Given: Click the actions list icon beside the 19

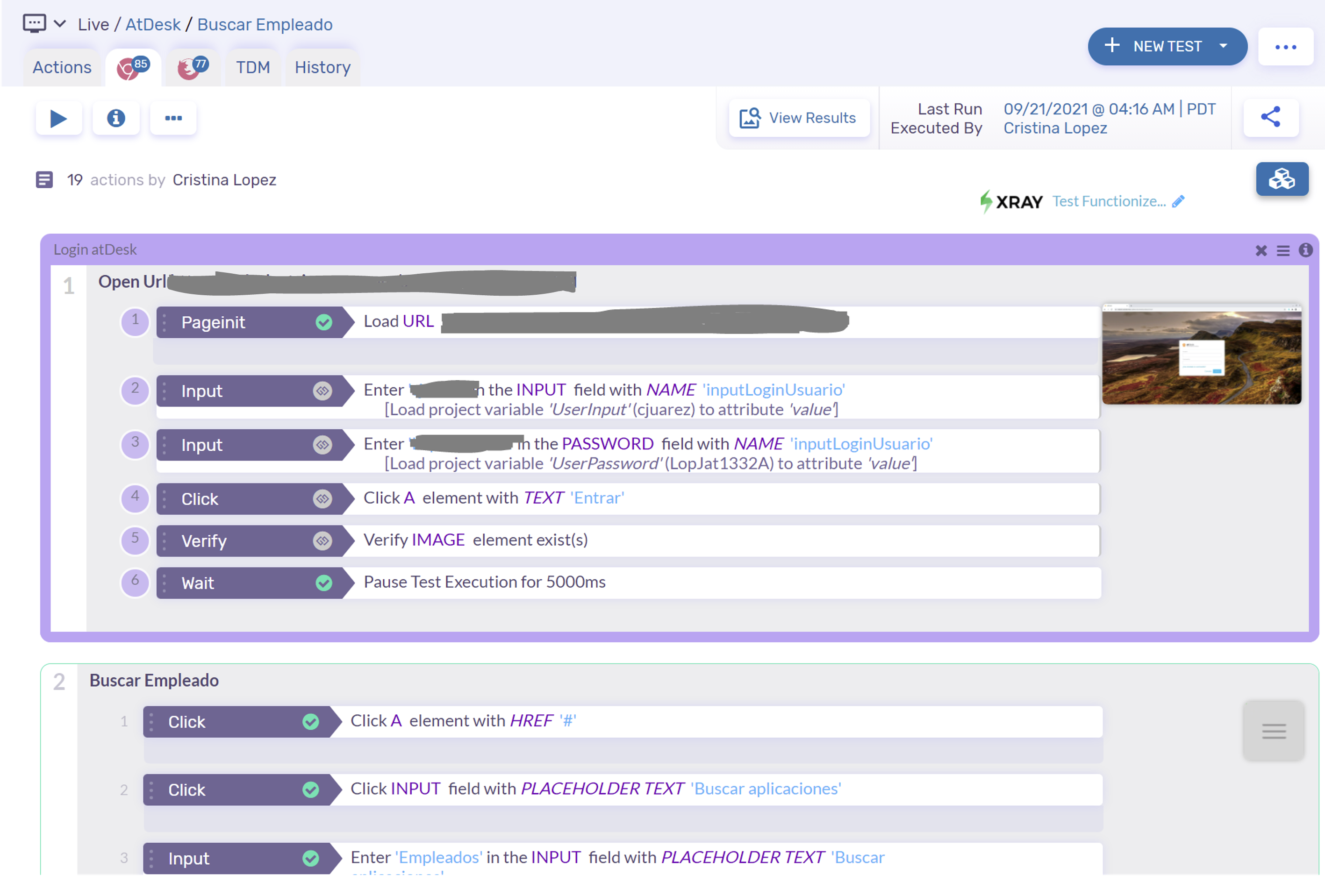Looking at the screenshot, I should tap(44, 180).
